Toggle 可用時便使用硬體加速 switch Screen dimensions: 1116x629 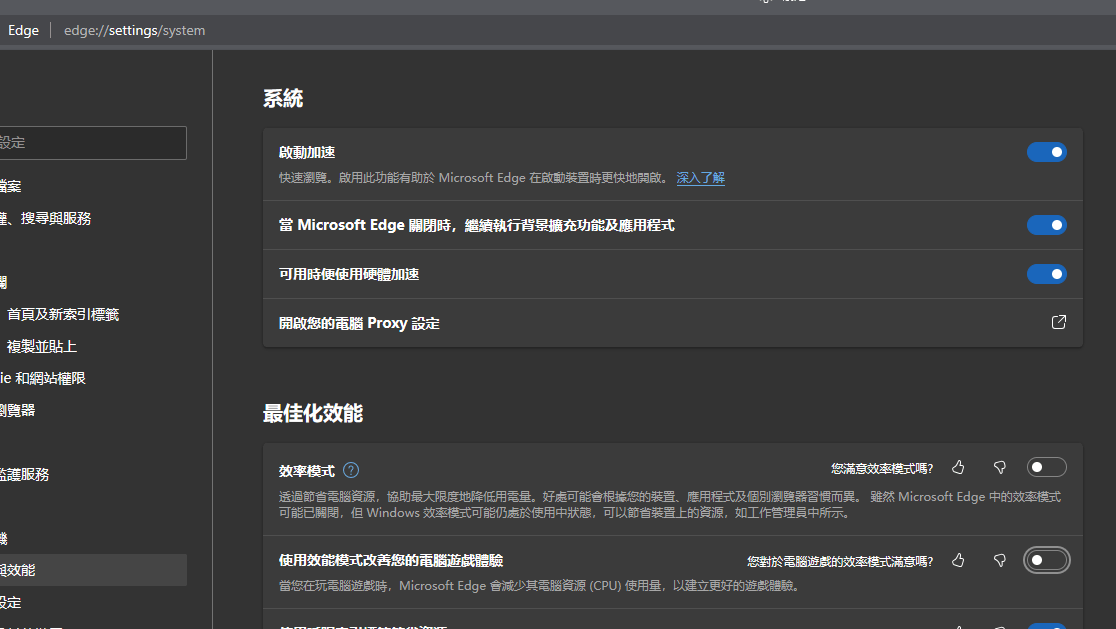1046,274
